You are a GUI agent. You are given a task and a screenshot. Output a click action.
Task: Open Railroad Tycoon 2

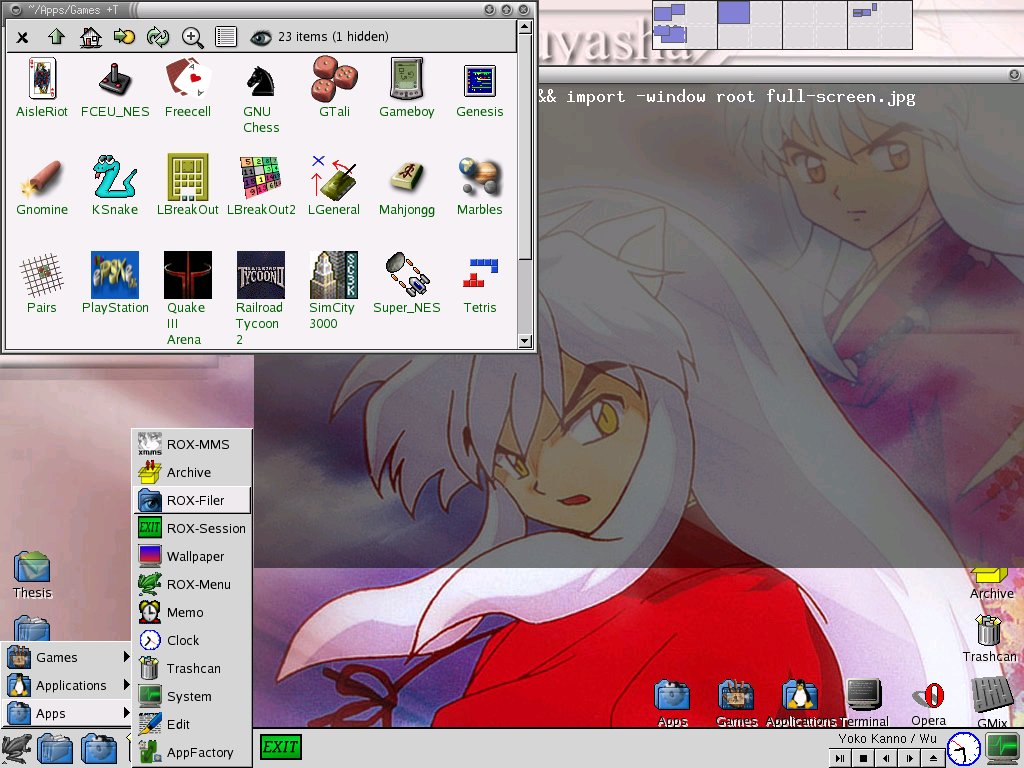coord(261,299)
